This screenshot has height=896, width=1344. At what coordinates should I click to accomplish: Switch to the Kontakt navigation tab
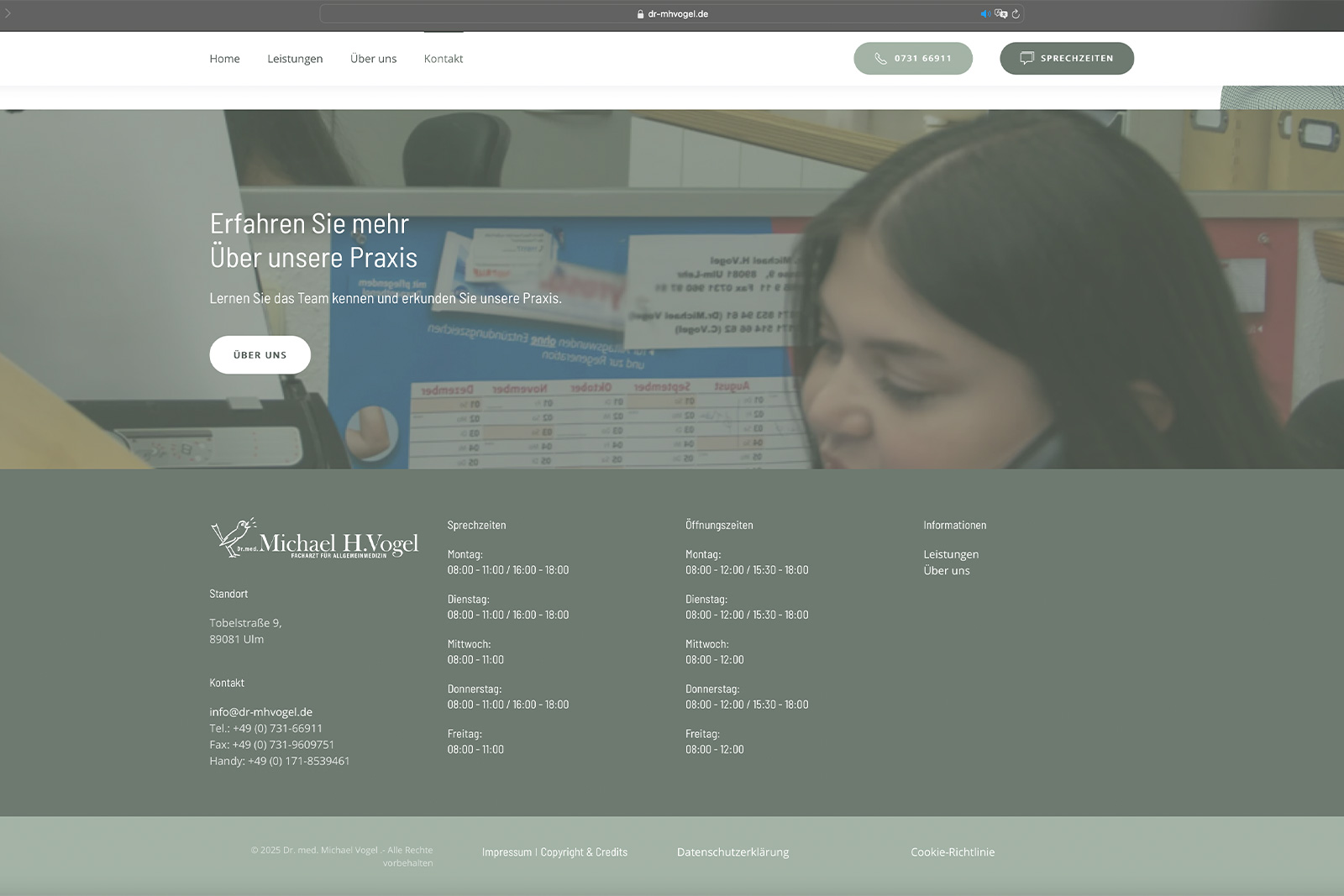coord(443,59)
